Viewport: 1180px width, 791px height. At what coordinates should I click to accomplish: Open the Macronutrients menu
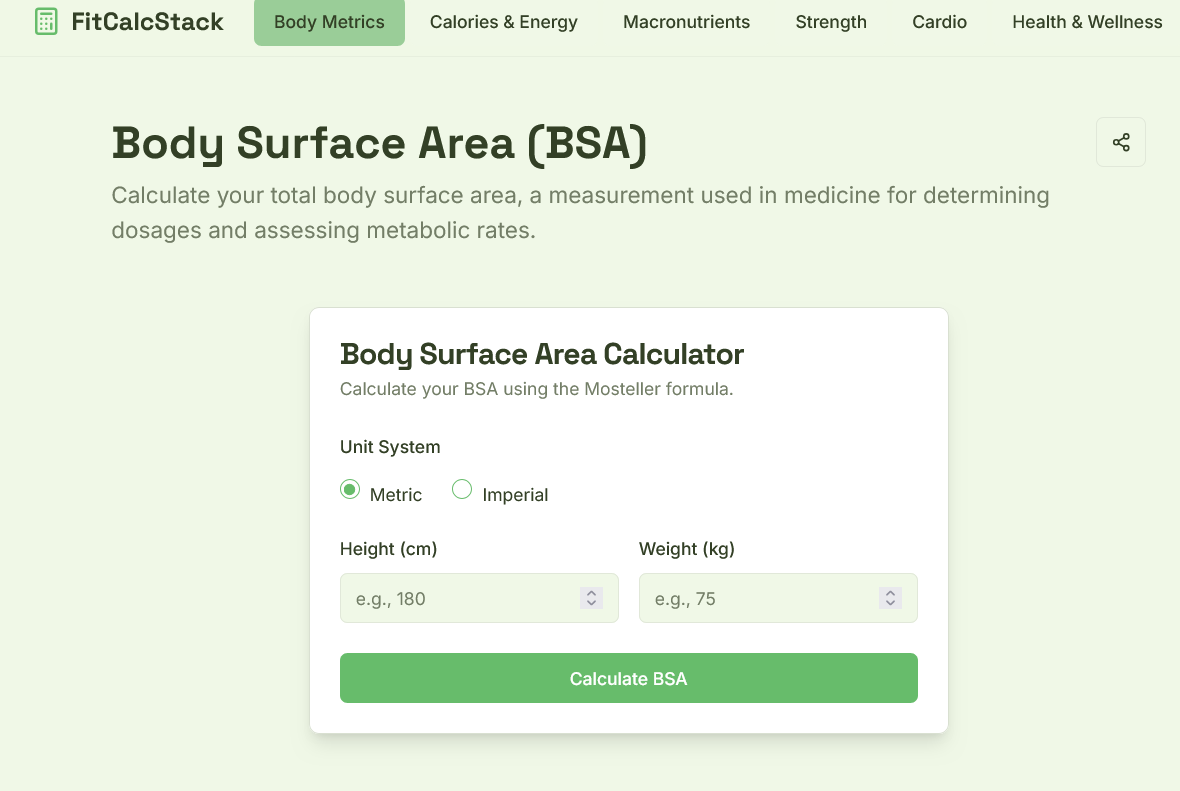[686, 22]
